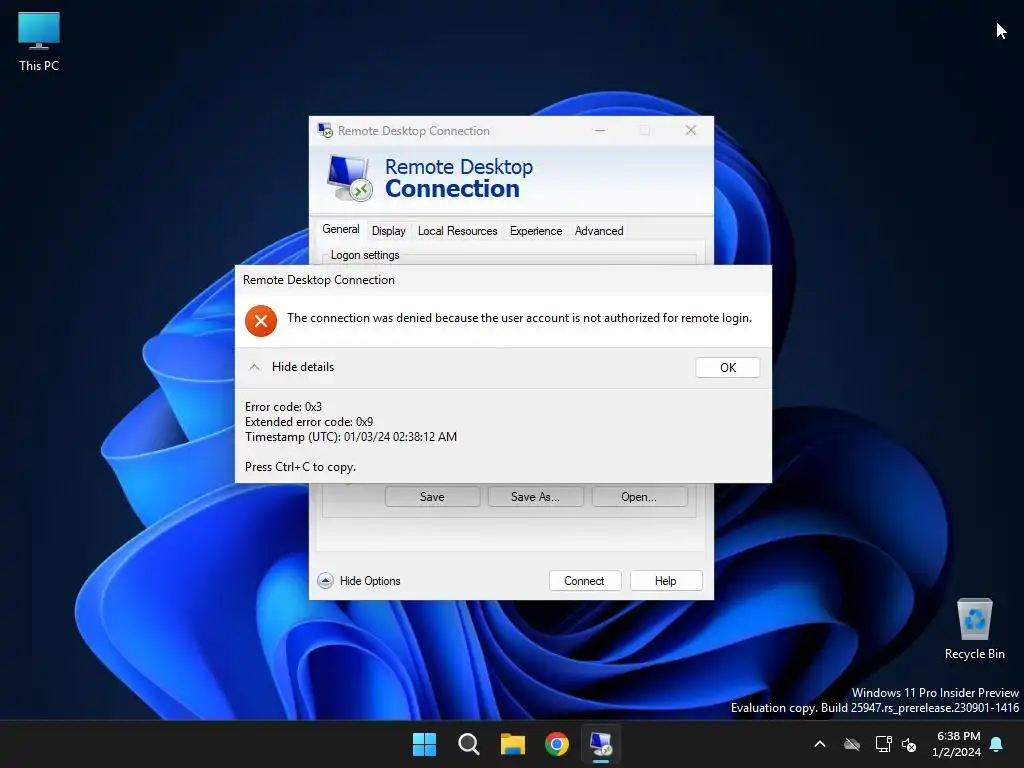Screen dimensions: 1024x768
Task: Click the Press Ctrl+C to copy text
Action: (x=300, y=467)
